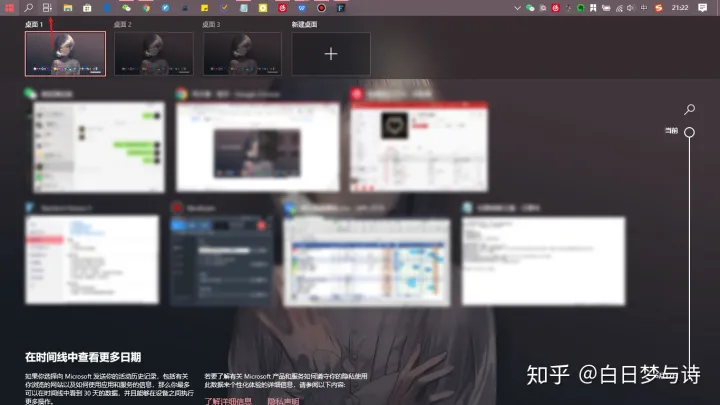Click the 当前 timeline circle marker
This screenshot has width=720, height=405.
[x=689, y=132]
